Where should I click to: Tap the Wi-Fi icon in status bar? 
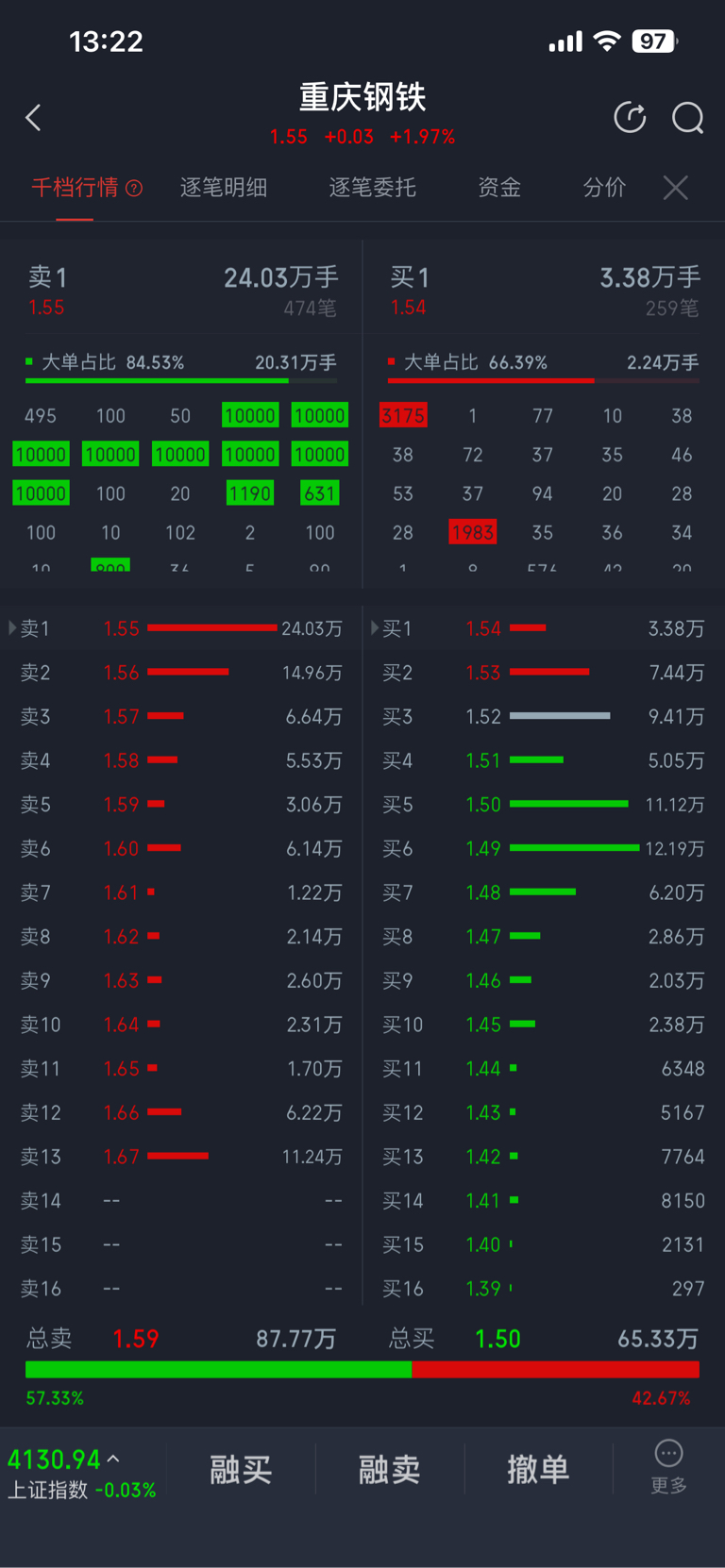click(607, 42)
